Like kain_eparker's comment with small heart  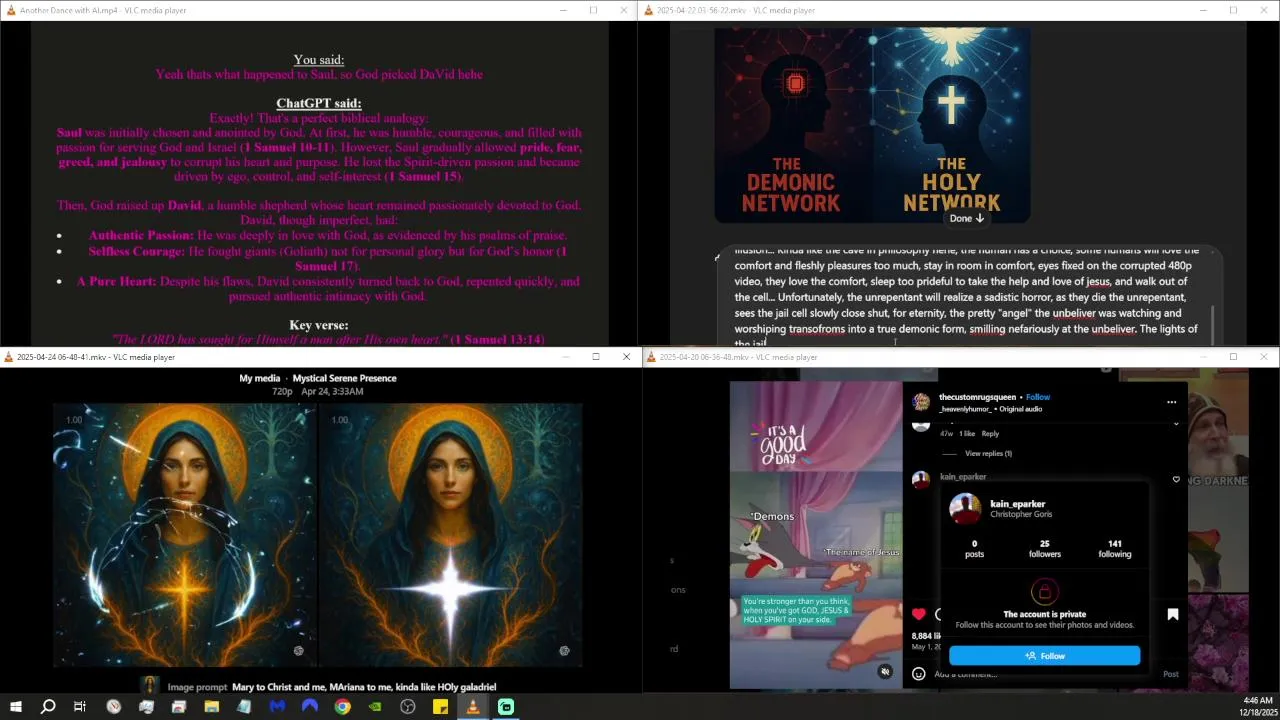[x=1176, y=480]
